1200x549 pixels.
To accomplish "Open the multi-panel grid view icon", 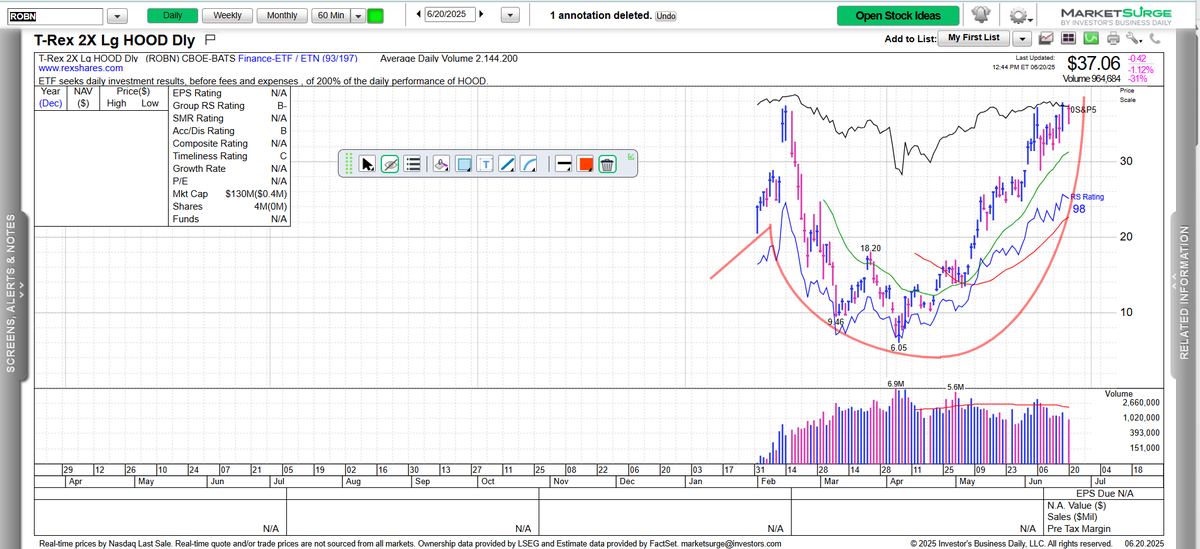I will click(1067, 38).
